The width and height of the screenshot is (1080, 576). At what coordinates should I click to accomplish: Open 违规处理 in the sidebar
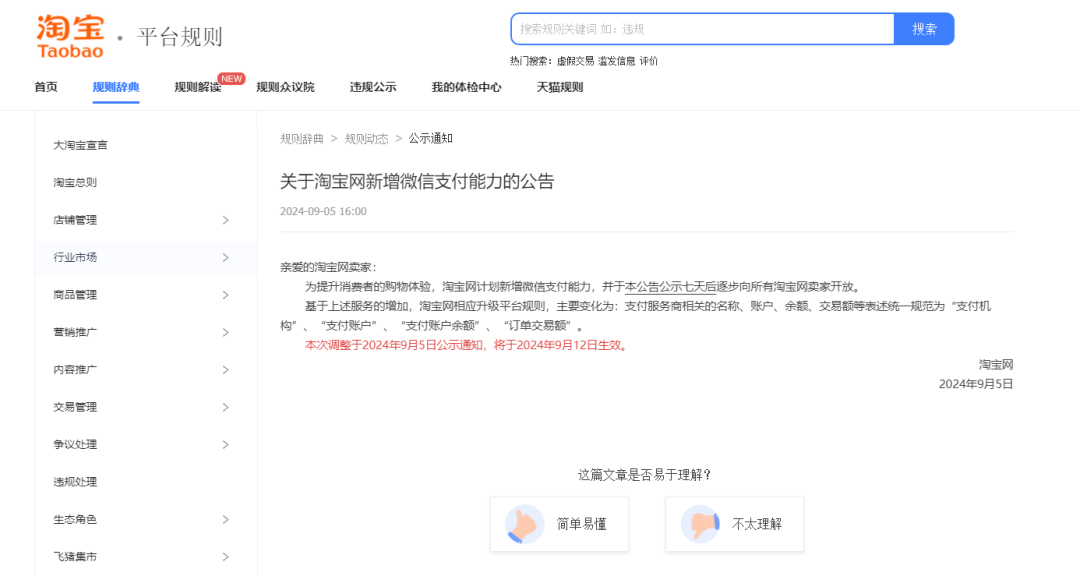[75, 482]
